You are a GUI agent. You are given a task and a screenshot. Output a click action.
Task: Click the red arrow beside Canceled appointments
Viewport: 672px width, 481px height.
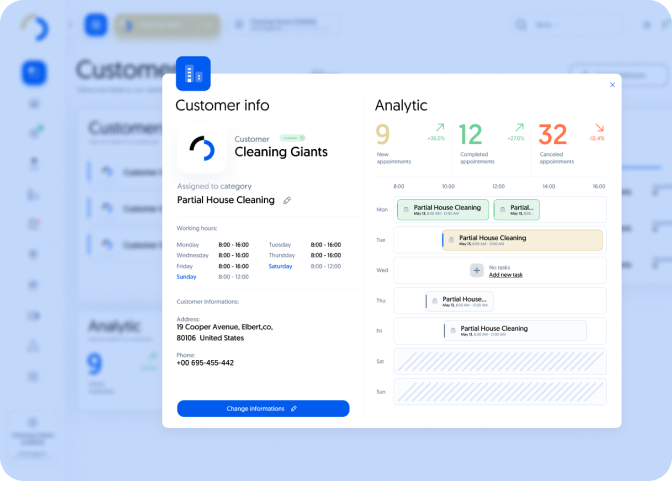pos(598,128)
